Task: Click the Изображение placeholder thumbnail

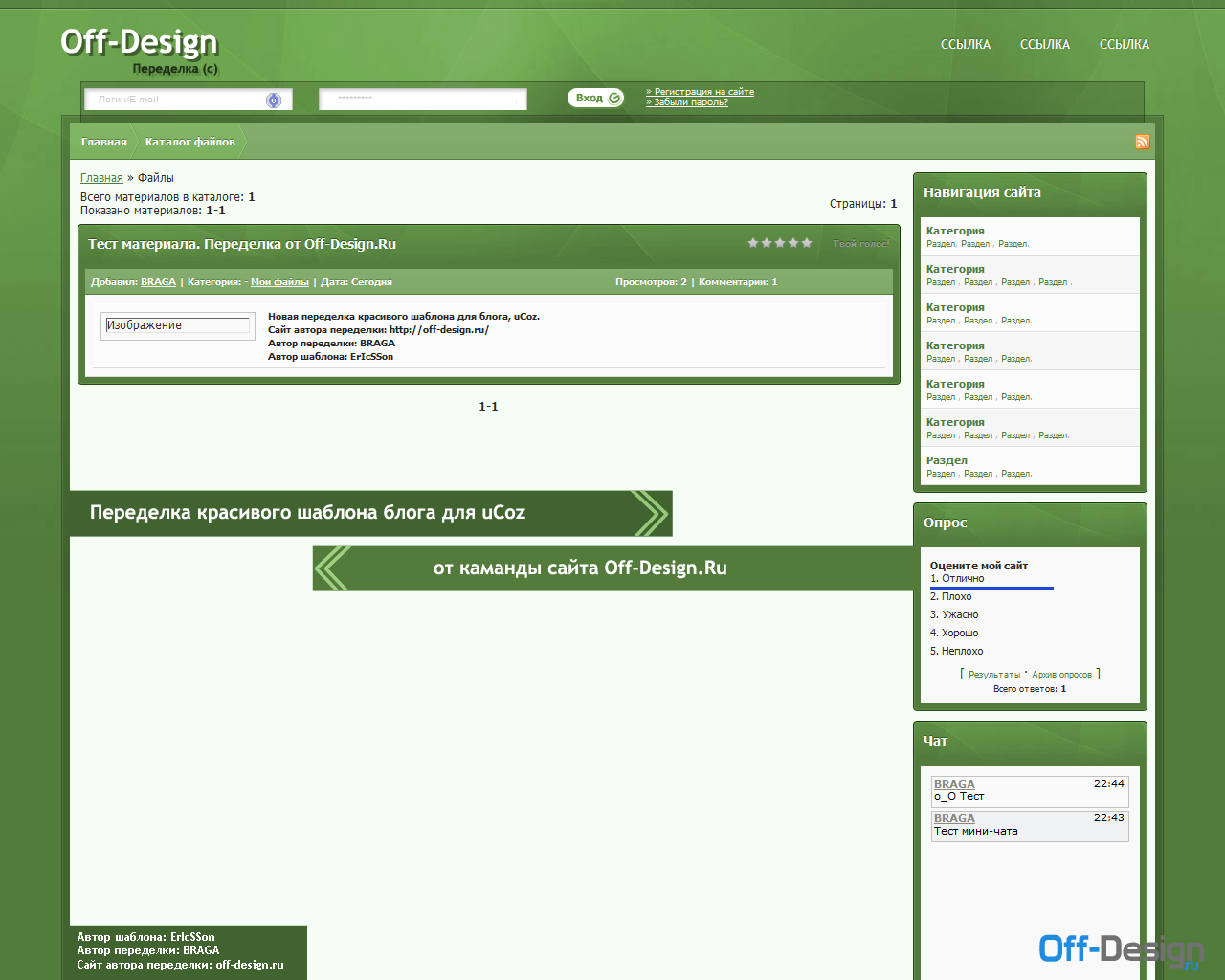Action: click(177, 325)
